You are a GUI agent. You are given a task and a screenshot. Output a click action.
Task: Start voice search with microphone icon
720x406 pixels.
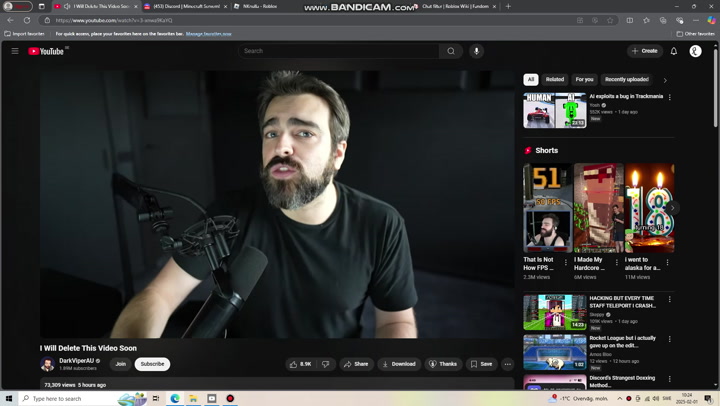[x=476, y=51]
